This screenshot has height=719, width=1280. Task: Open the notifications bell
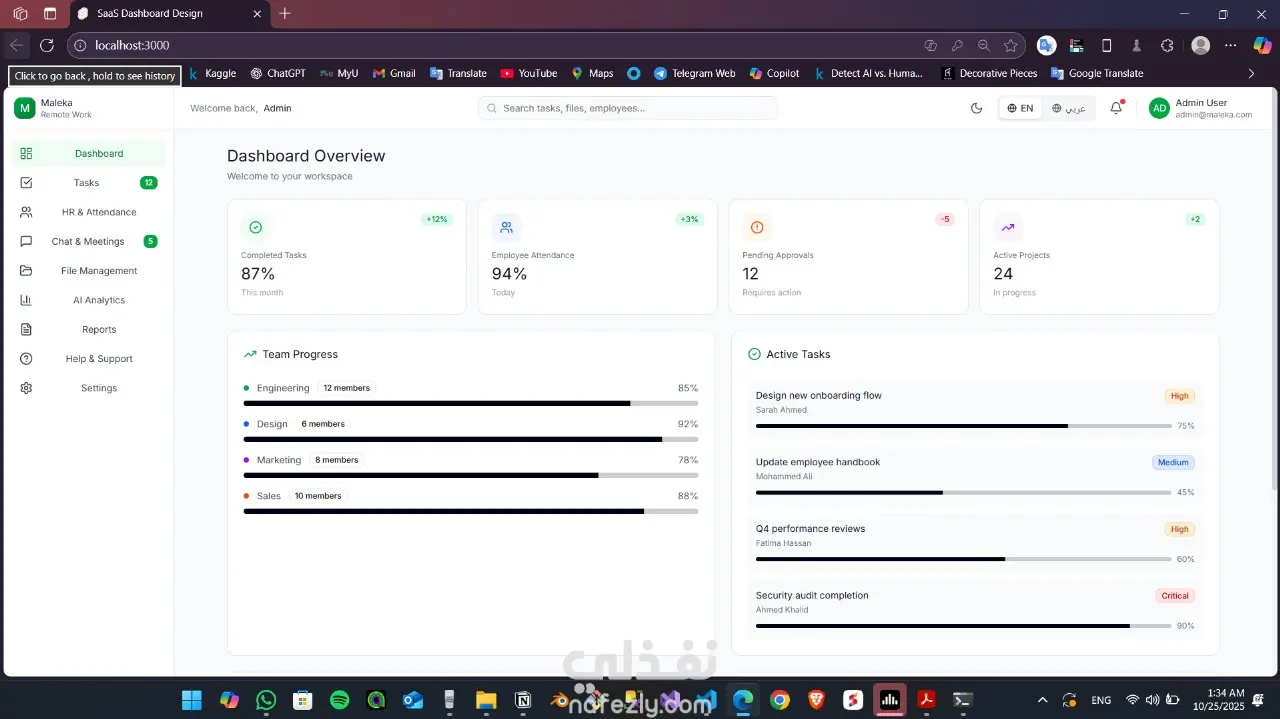point(1116,108)
